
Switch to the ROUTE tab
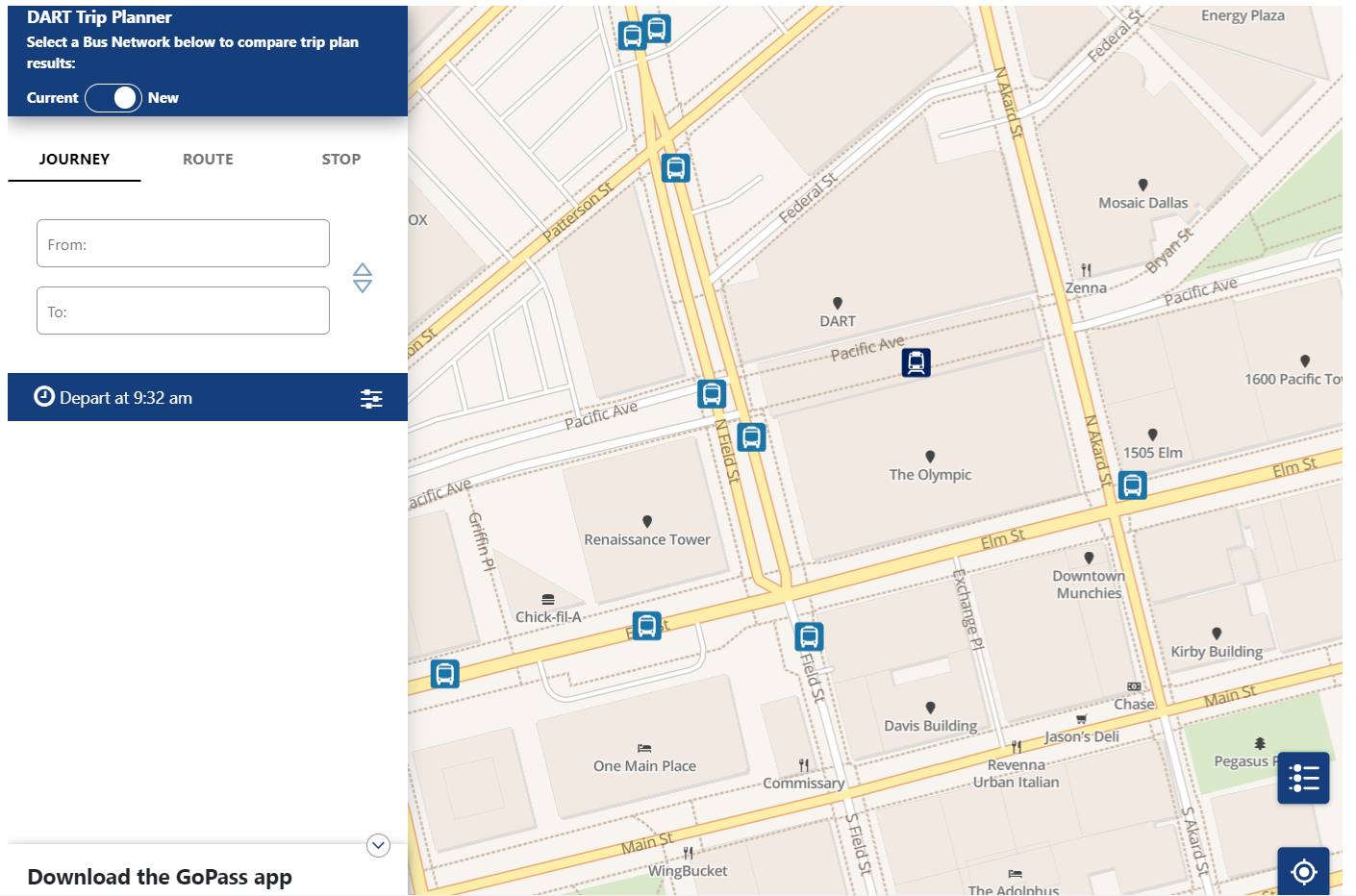[208, 159]
